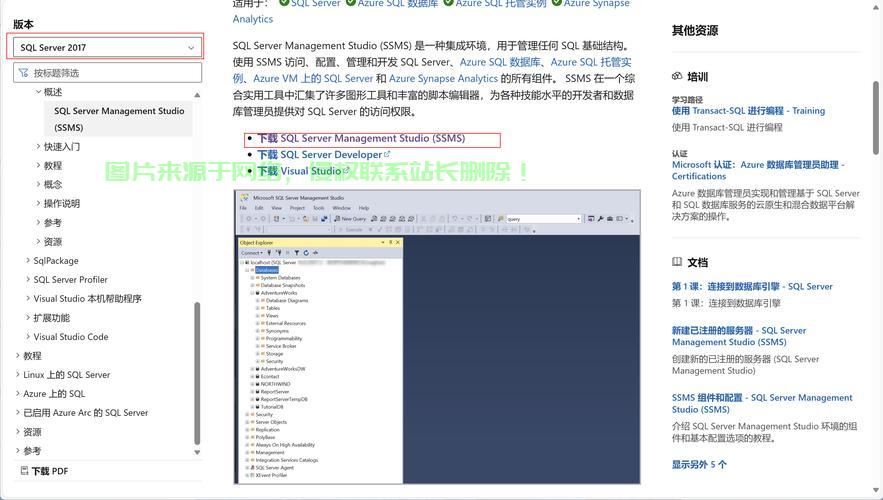Expand SQL Server Profiler in sidebar
Viewport: 883px width, 500px height.
(28, 279)
